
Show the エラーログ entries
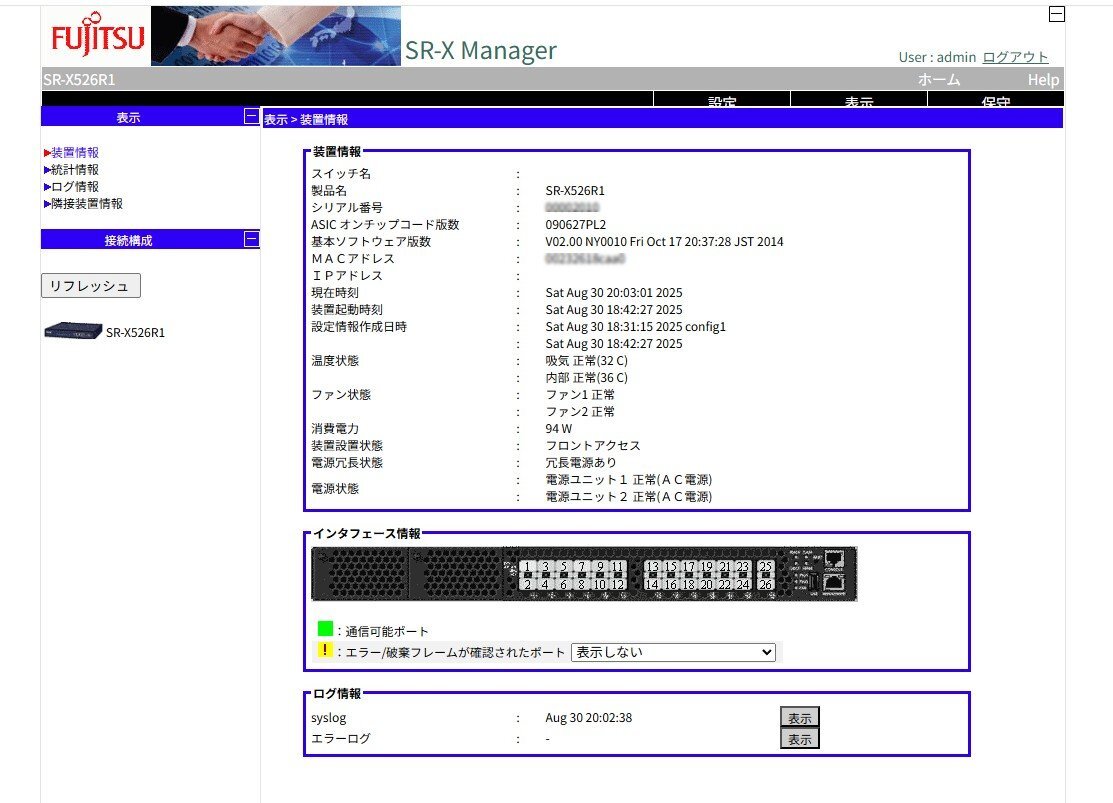(799, 739)
